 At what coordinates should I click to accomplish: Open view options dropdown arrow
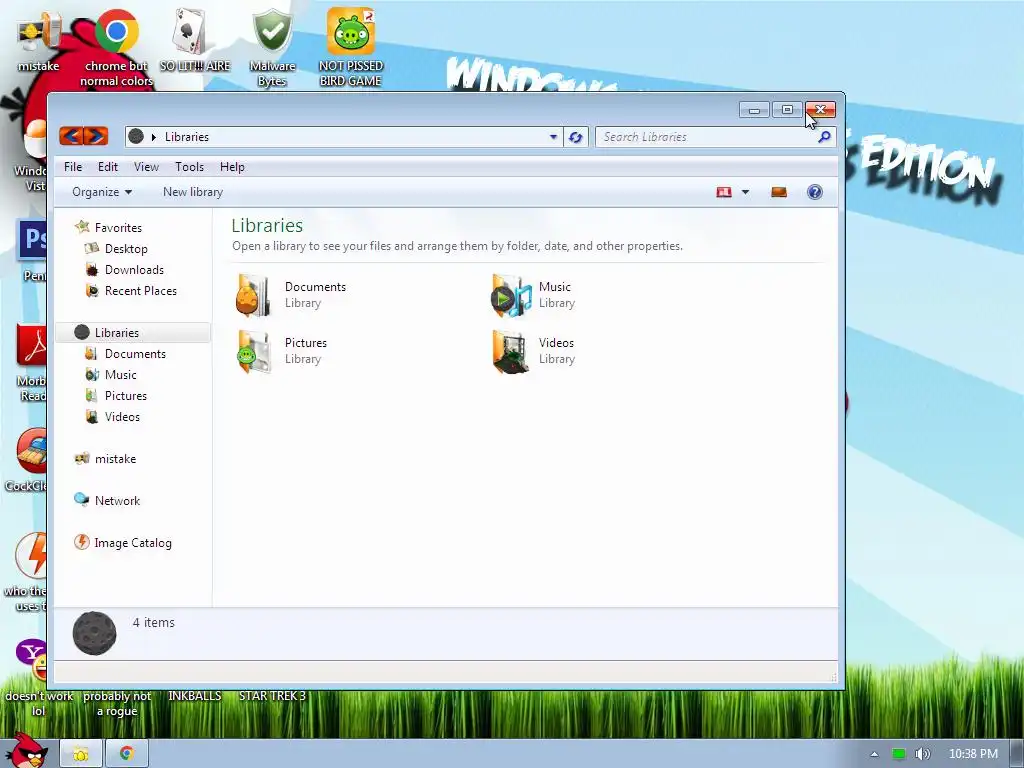pyautogui.click(x=745, y=192)
